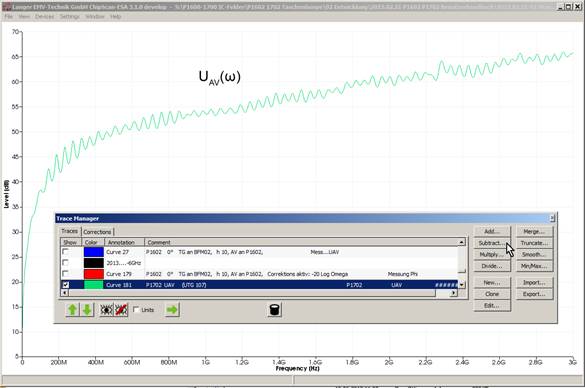The image size is (585, 388).
Task: Click the hide-all-traces crossed eye icon
Action: [121, 310]
